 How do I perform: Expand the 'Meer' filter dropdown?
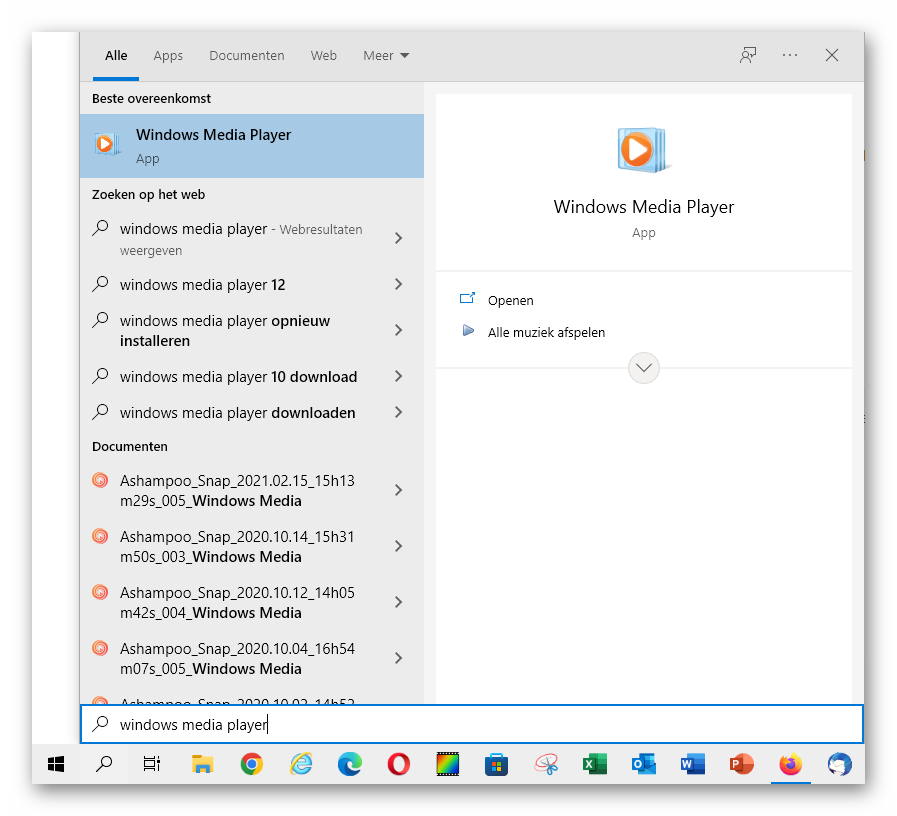386,56
